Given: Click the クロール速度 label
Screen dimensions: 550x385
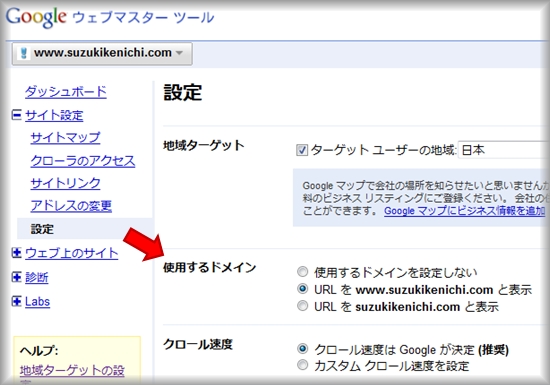Looking at the screenshot, I should coord(198,344).
